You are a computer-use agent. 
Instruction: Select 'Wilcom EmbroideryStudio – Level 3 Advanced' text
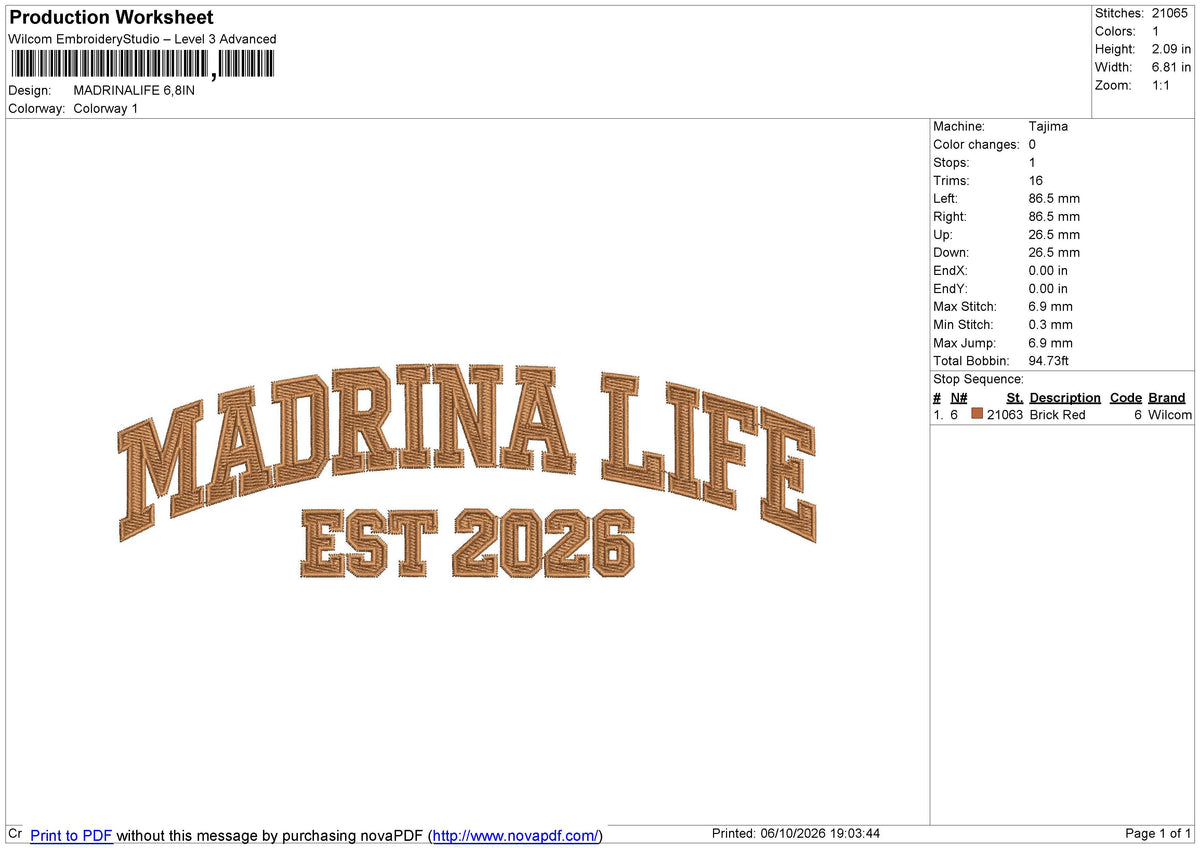(x=142, y=39)
